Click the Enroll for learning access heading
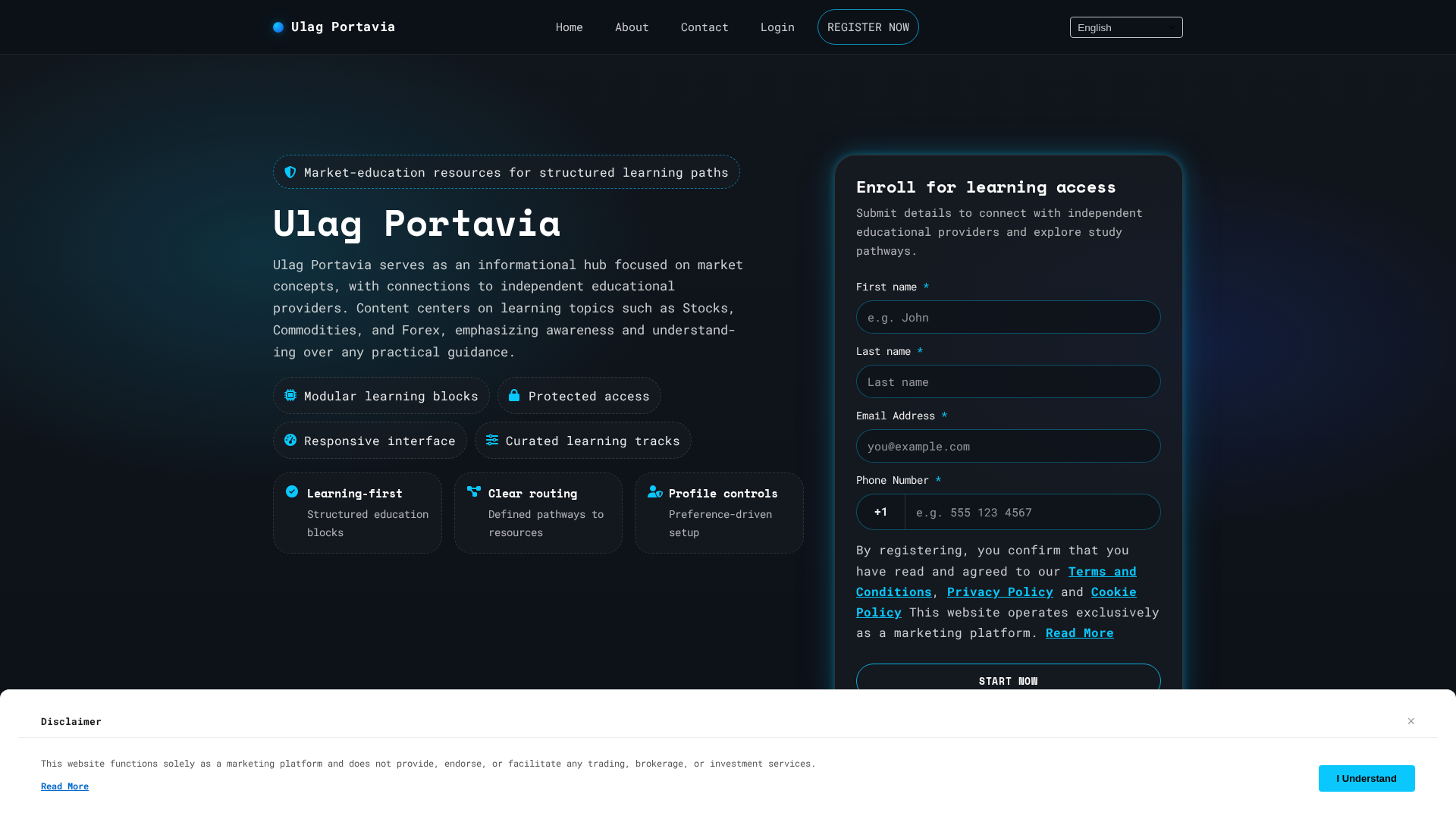The image size is (1456, 819). tap(986, 187)
